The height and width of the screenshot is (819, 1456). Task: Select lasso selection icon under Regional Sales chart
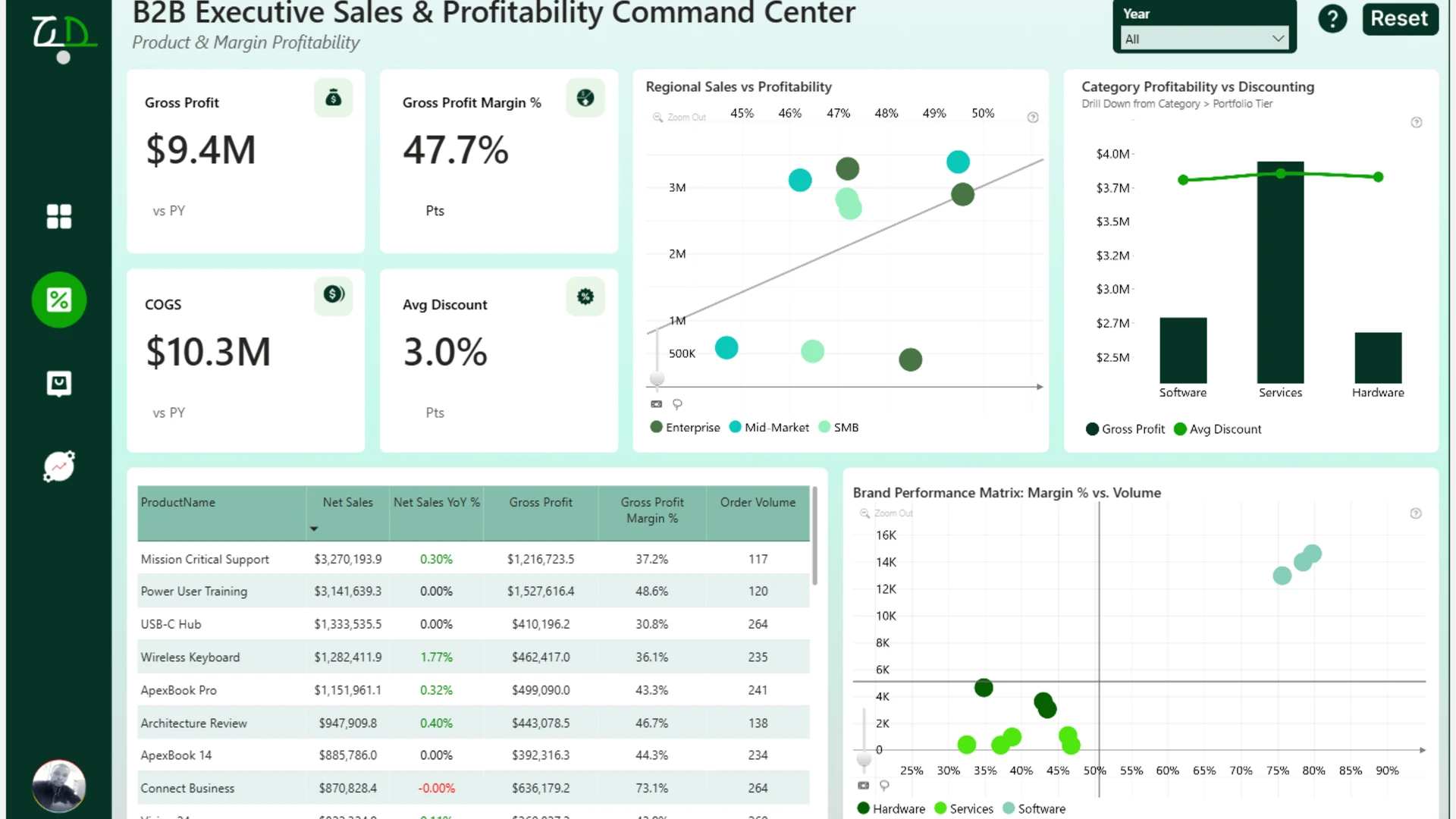pyautogui.click(x=677, y=404)
